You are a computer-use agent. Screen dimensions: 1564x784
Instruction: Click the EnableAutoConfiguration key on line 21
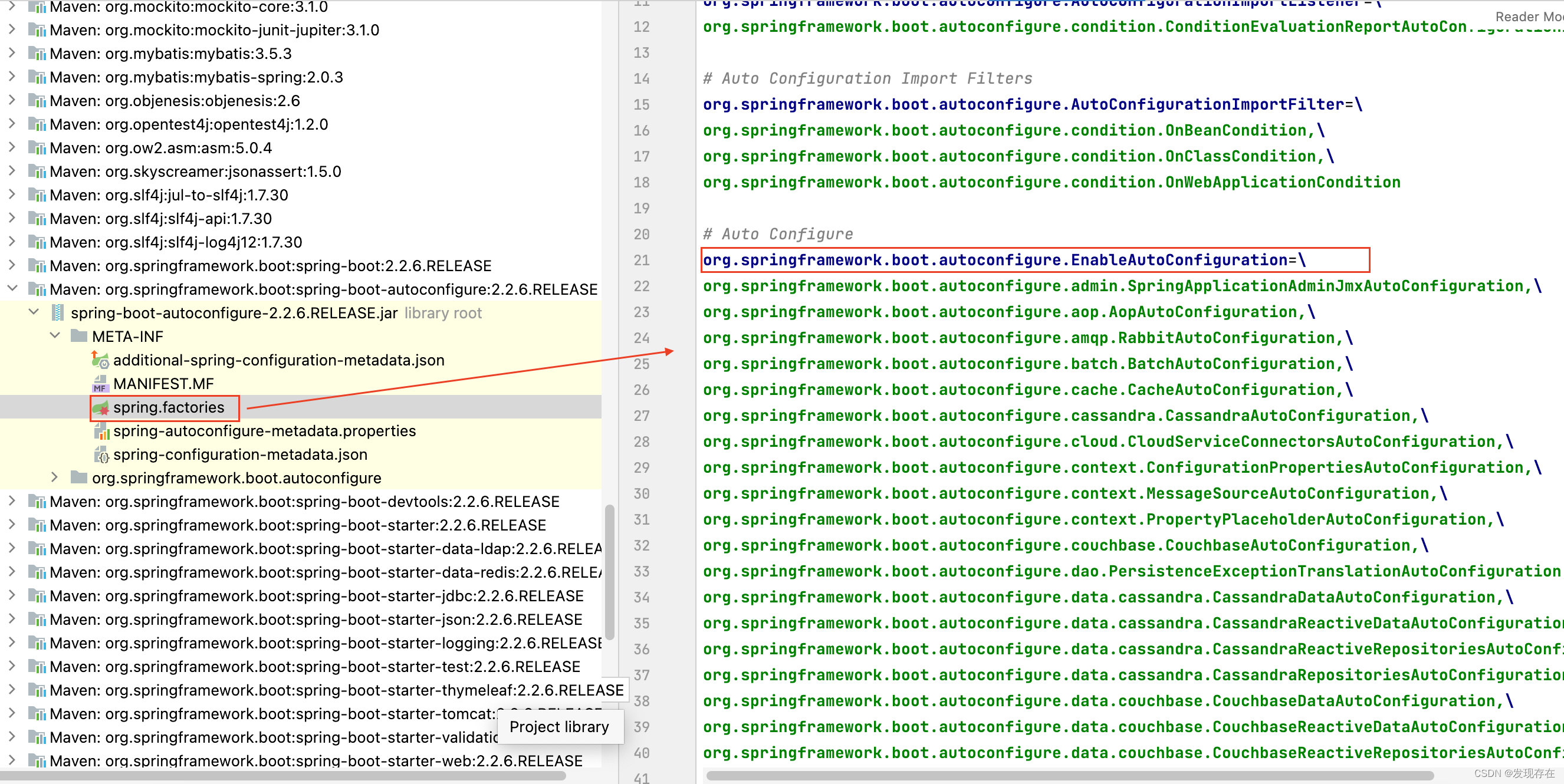click(995, 261)
